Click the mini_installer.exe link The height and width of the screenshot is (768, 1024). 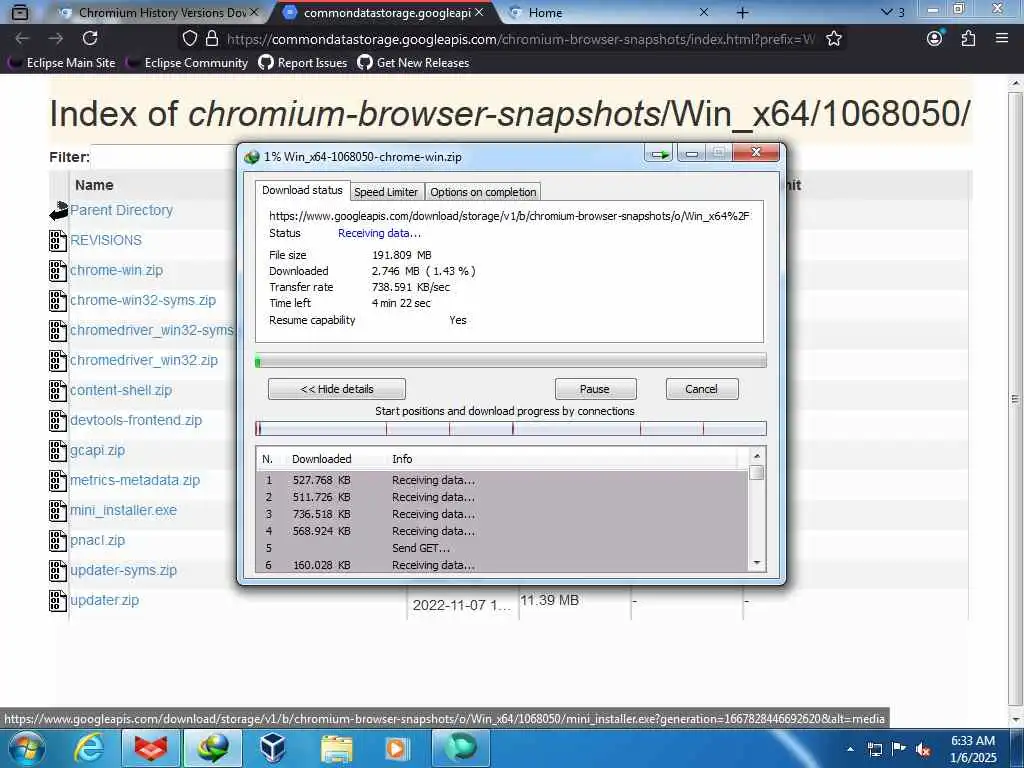[x=123, y=511]
